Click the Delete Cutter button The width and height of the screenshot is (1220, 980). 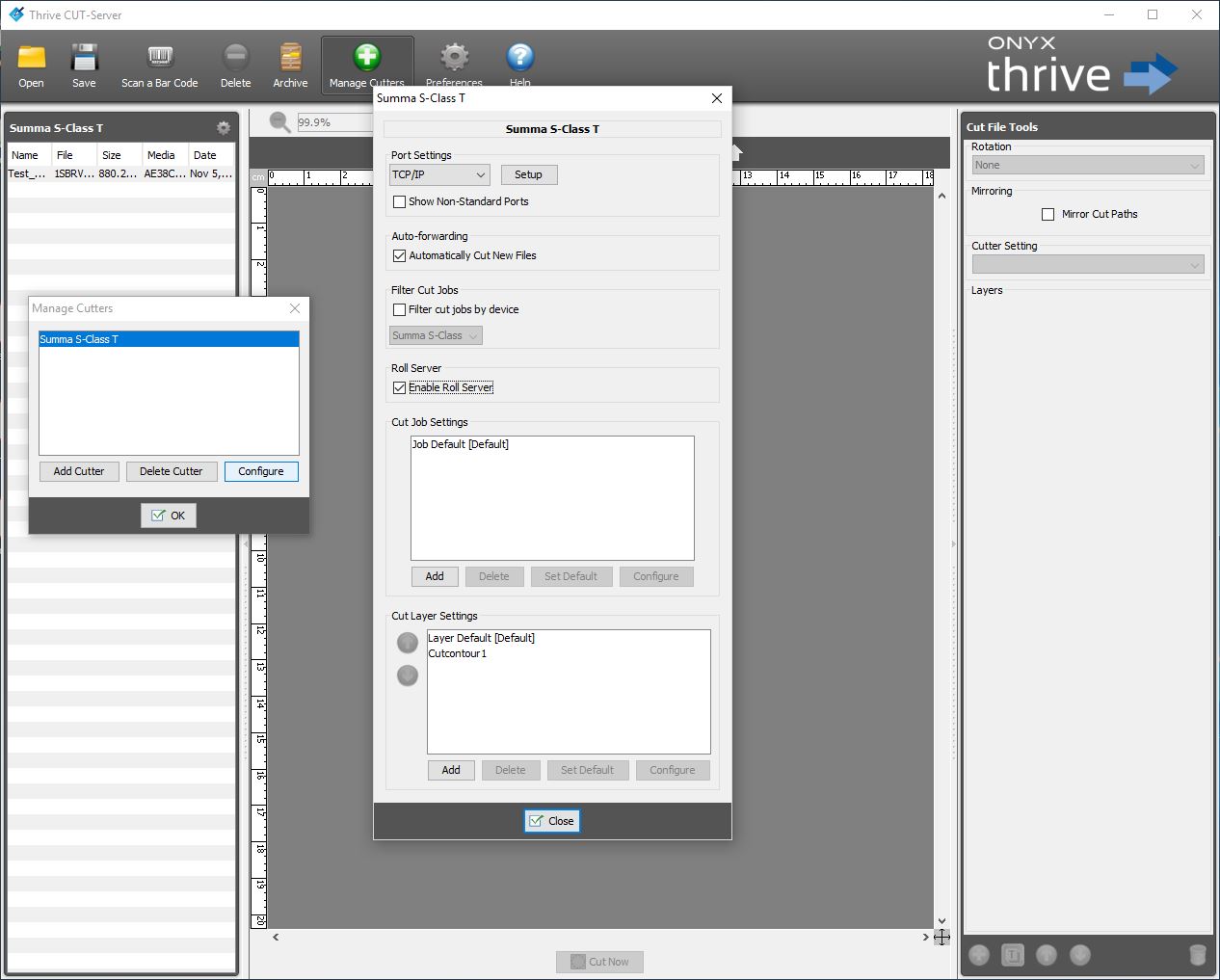[x=172, y=471]
